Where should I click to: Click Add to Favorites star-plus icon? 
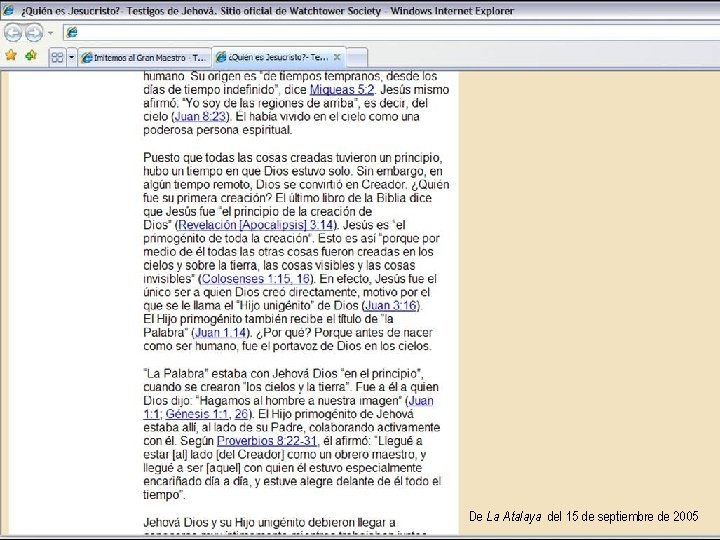(x=31, y=56)
